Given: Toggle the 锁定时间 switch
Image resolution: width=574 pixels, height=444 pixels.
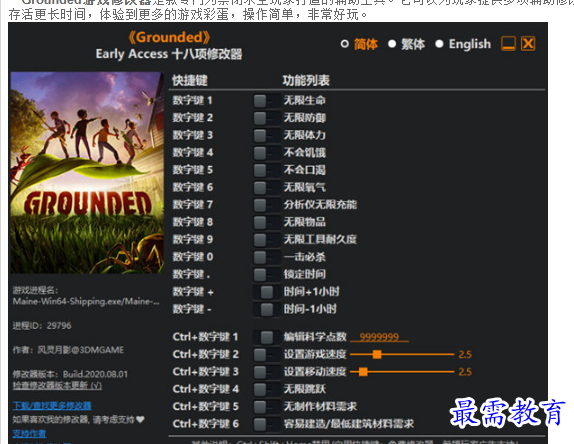Looking at the screenshot, I should [266, 274].
